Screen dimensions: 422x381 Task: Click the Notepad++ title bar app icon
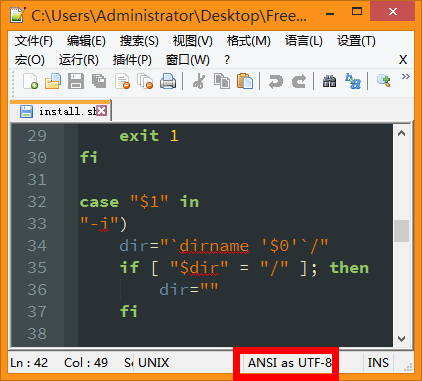pos(17,14)
